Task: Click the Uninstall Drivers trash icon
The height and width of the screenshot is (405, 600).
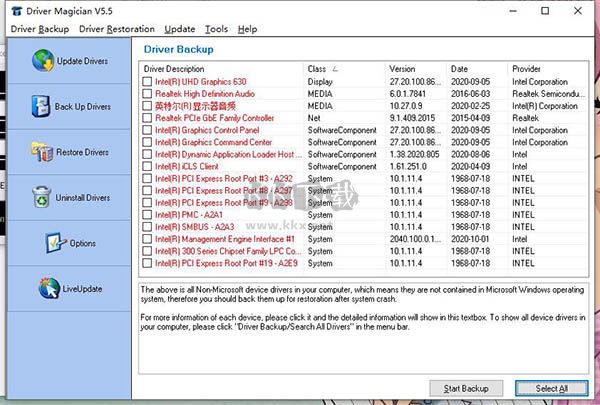Action: tap(41, 198)
